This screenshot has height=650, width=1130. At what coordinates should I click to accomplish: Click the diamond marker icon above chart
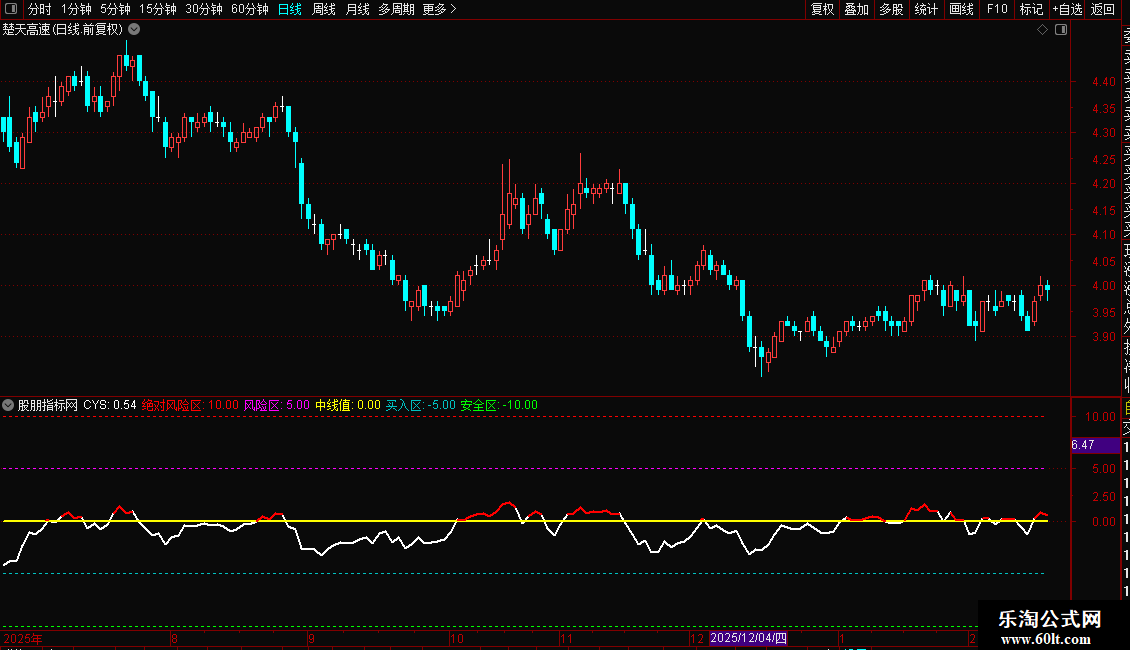[1042, 30]
